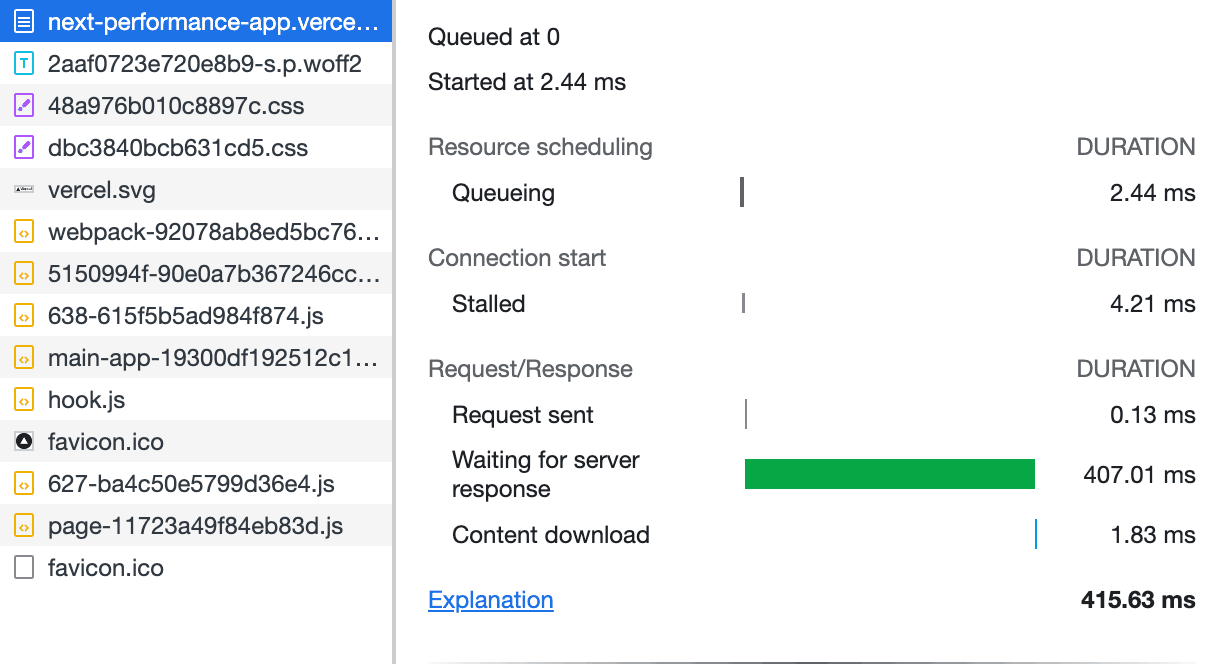Screen dimensions: 1220x664
Task: Click stylesheet icon for 48a976b010c8897c.css
Action: (24, 106)
